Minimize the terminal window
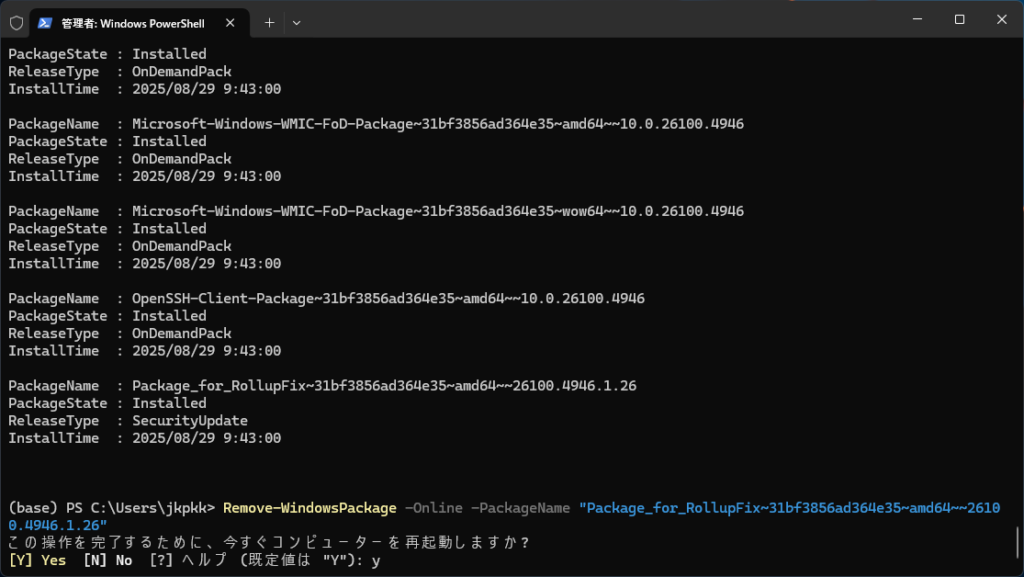1024x577 pixels. pyautogui.click(x=918, y=19)
